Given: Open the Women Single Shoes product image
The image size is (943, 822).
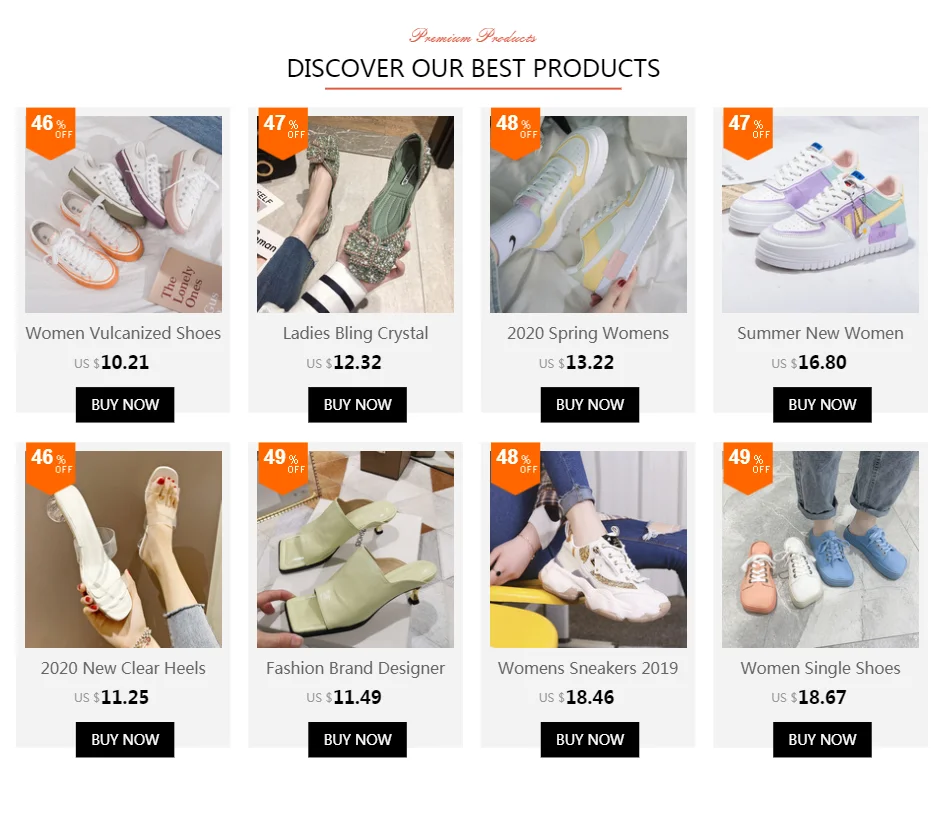Looking at the screenshot, I should point(820,549).
